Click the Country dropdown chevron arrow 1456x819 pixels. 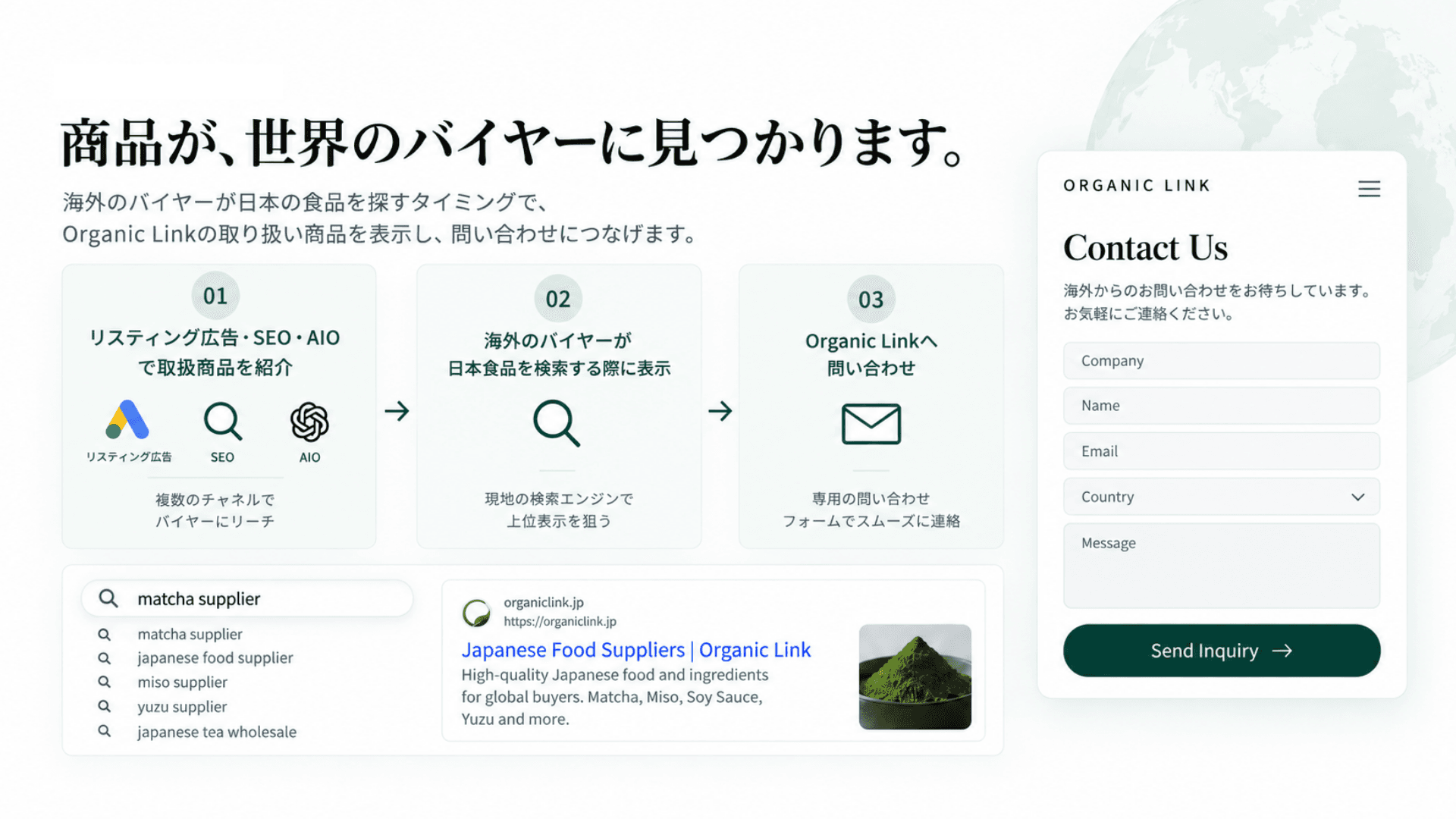pyautogui.click(x=1357, y=497)
